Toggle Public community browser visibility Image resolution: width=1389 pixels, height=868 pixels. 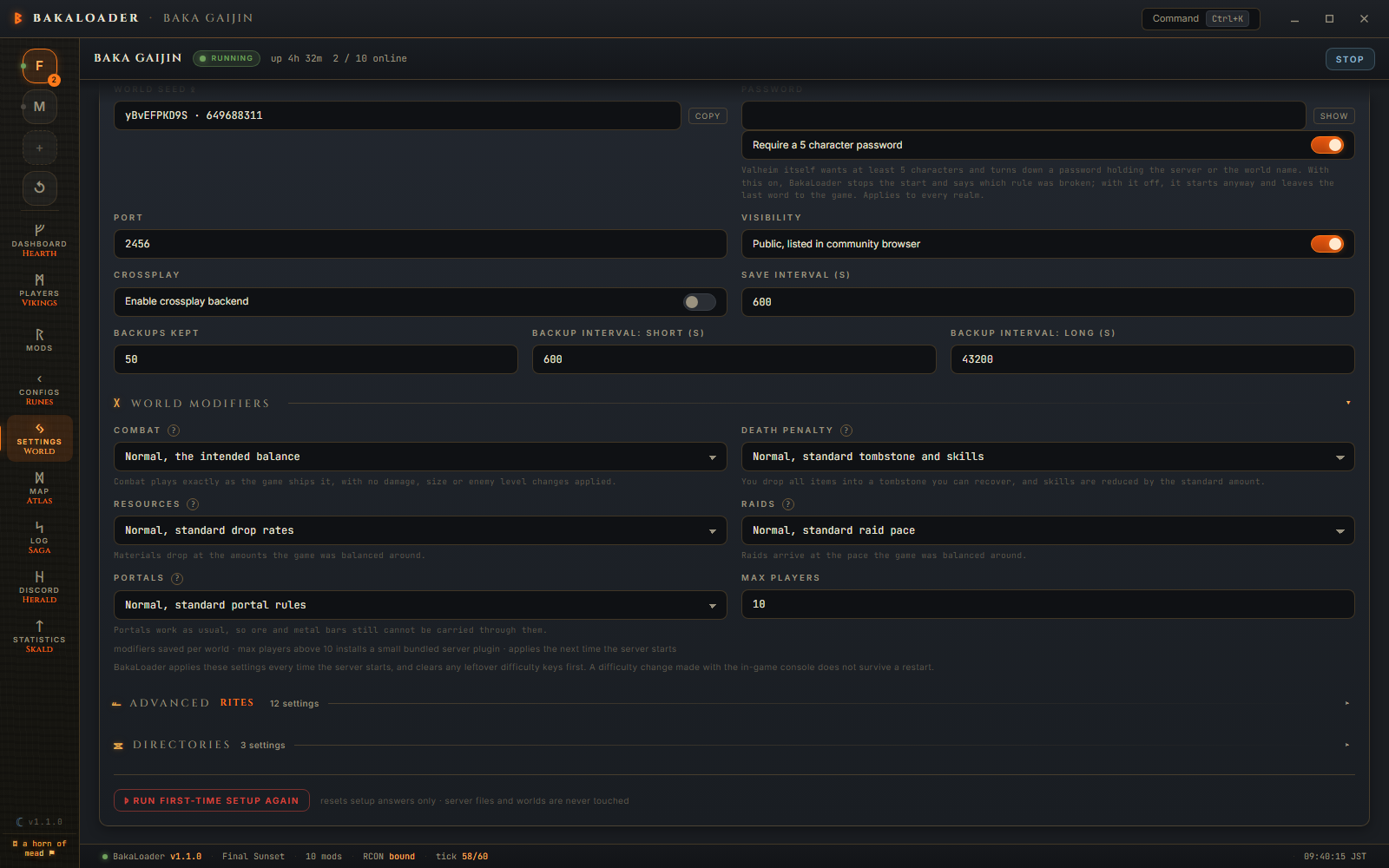click(1327, 244)
